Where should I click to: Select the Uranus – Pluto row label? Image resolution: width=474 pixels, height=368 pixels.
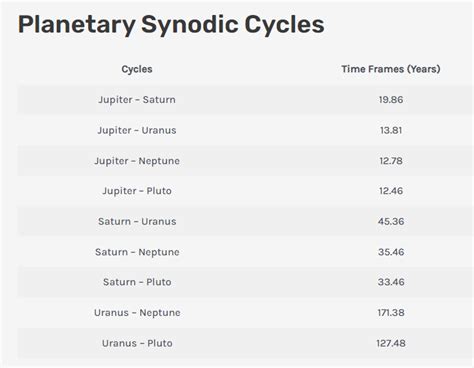point(137,344)
